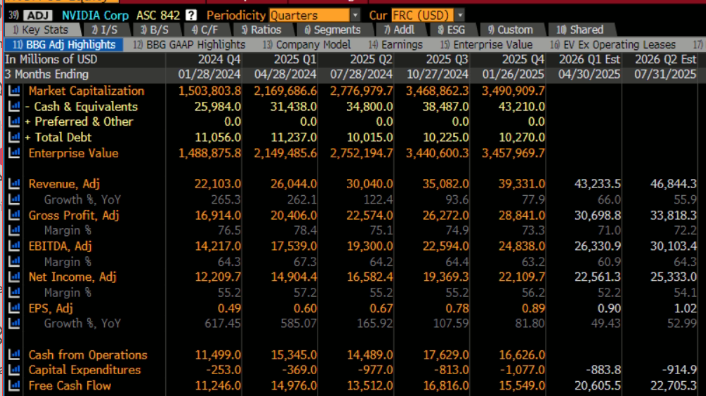Viewport: 706px width, 396px height.
Task: Click estimated revenue 43,233.5
Action: [x=597, y=184]
